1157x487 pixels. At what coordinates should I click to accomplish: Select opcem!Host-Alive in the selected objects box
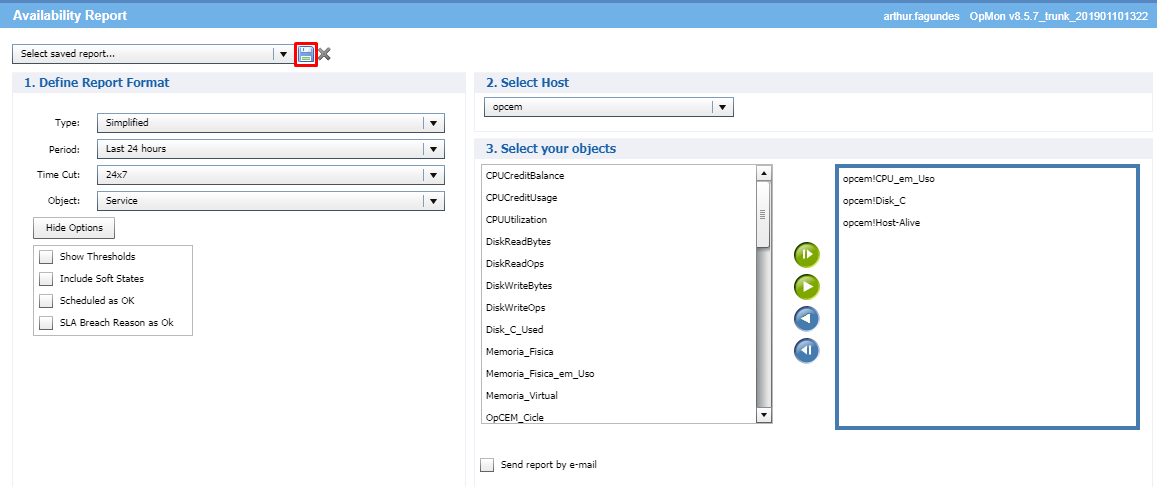point(881,223)
